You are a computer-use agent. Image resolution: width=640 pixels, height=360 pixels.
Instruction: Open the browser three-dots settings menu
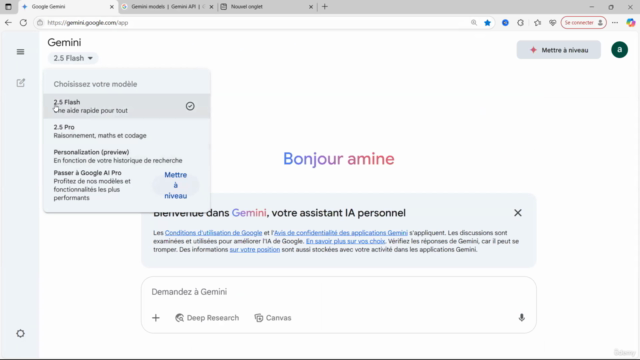click(615, 23)
